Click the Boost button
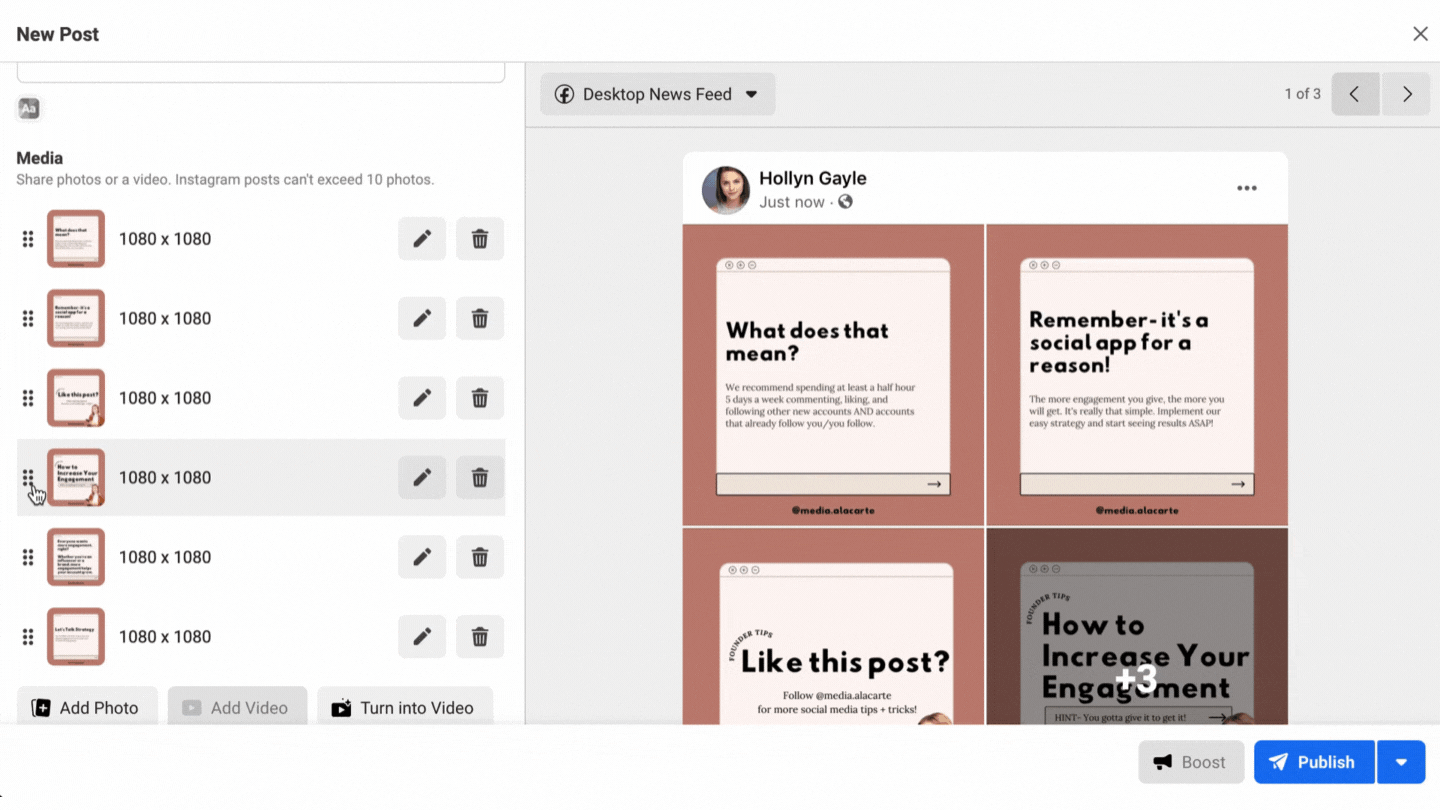Screen dimensions: 1440x810 coord(1191,762)
